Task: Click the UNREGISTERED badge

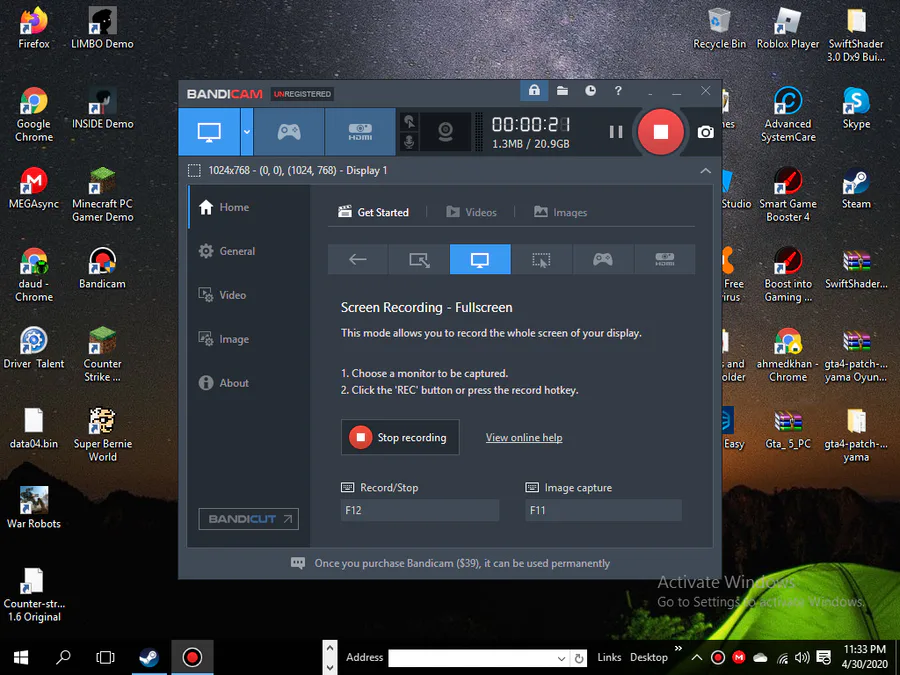Action: click(302, 94)
